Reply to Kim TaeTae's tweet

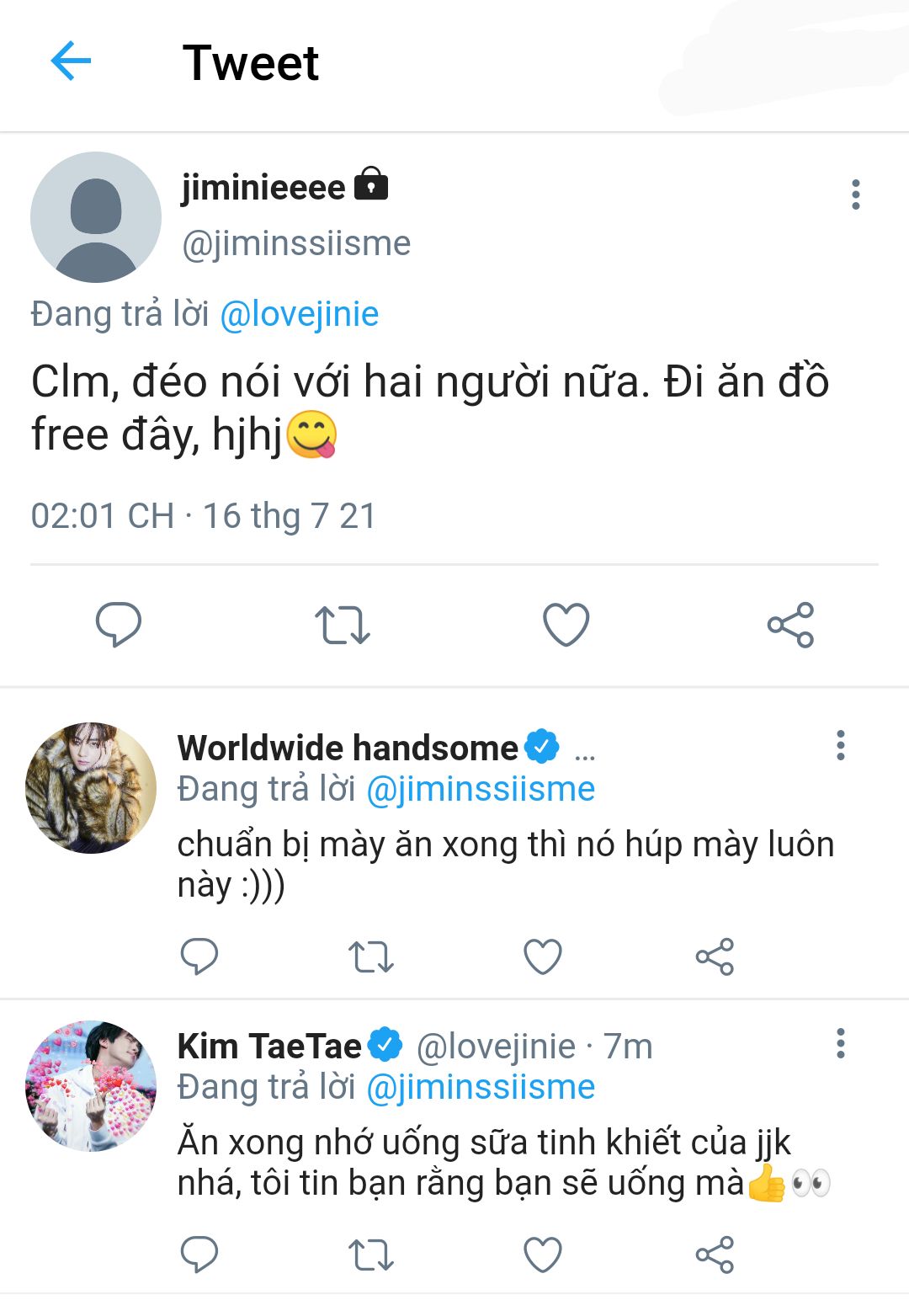coord(199,1255)
